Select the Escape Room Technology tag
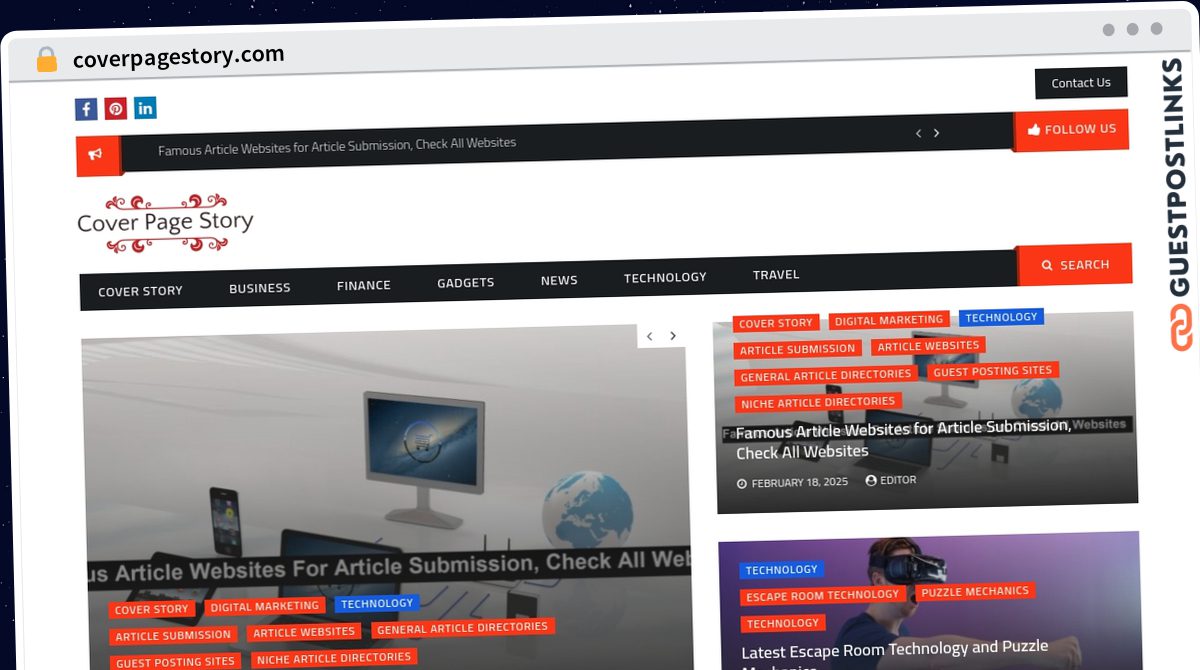The width and height of the screenshot is (1200, 670). (823, 596)
